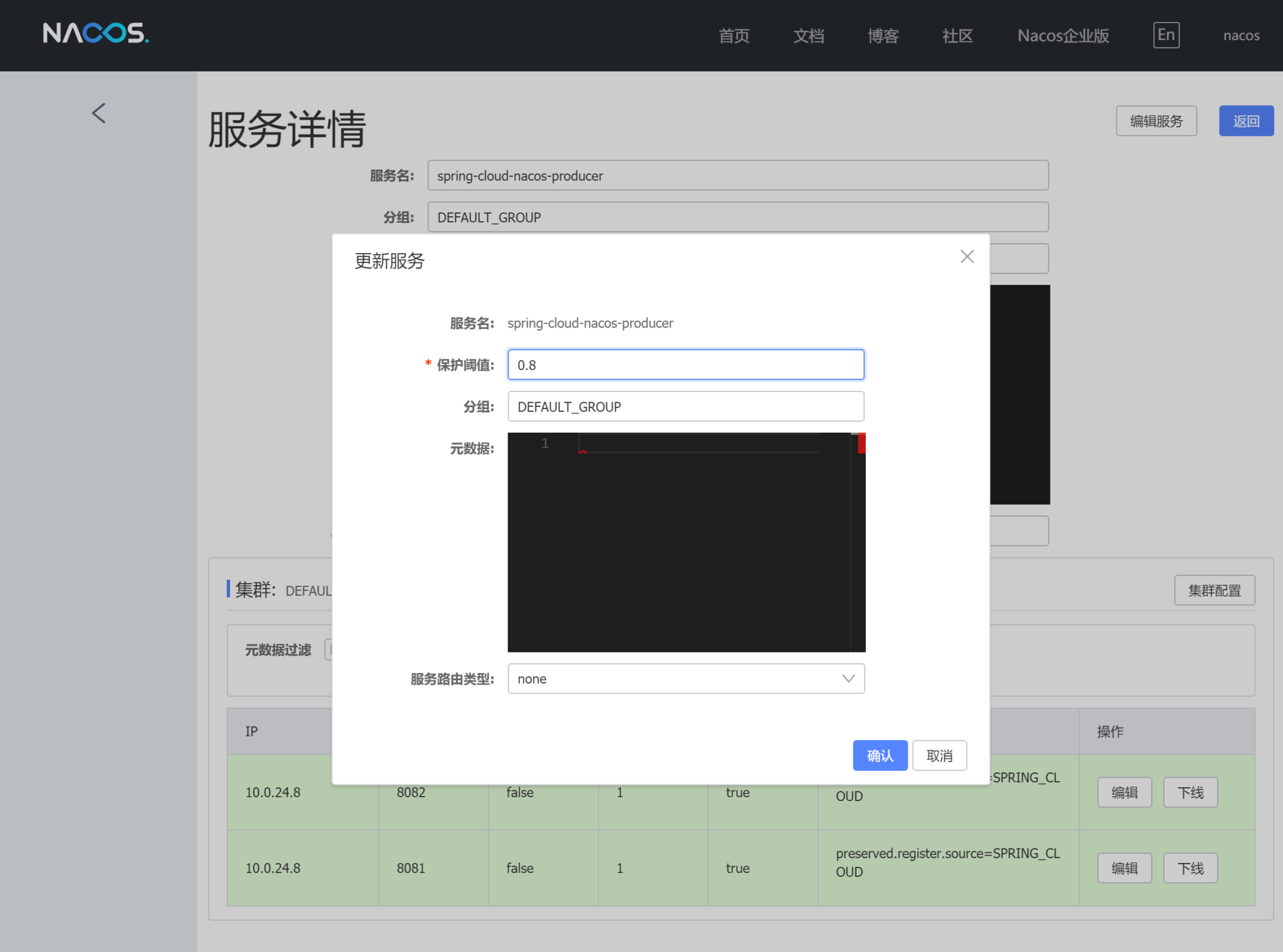Click 编辑 for the port 8081 instance
Image resolution: width=1283 pixels, height=952 pixels.
1125,868
